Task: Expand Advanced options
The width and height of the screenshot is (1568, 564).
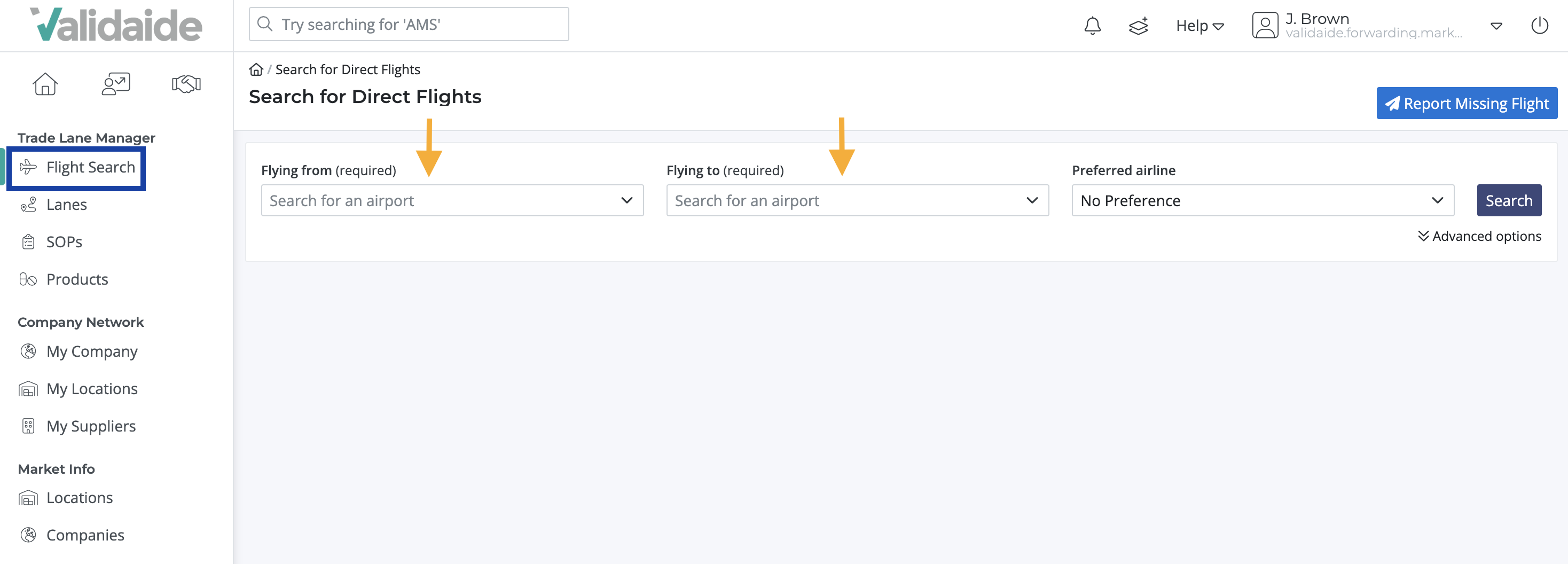Action: click(1479, 236)
